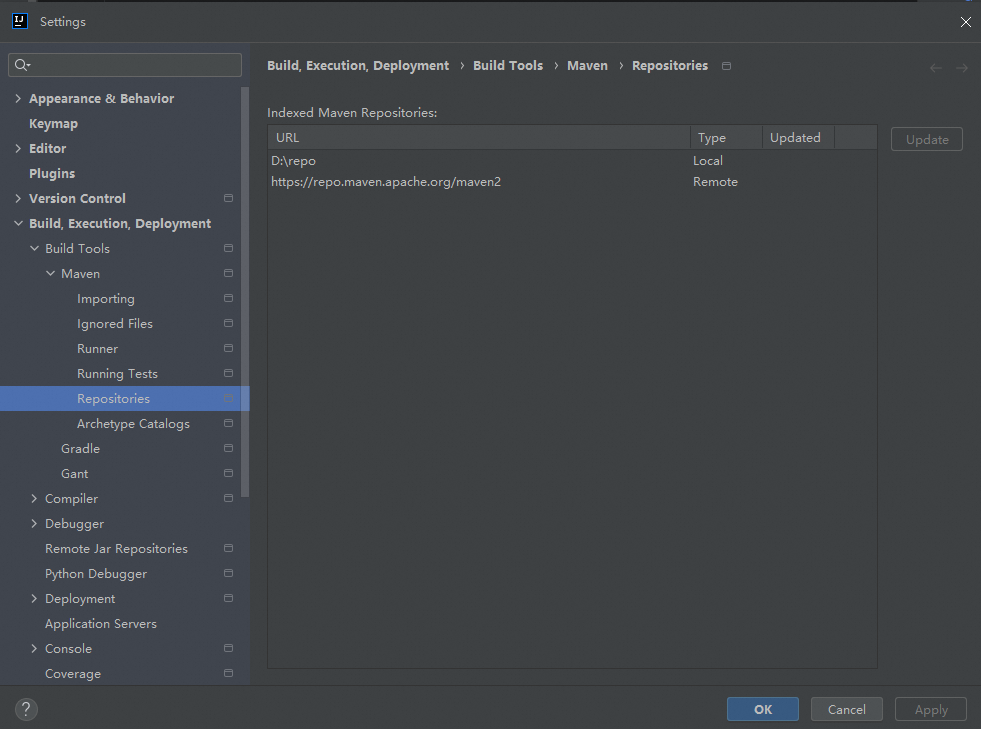Collapse the Maven node

[51, 273]
